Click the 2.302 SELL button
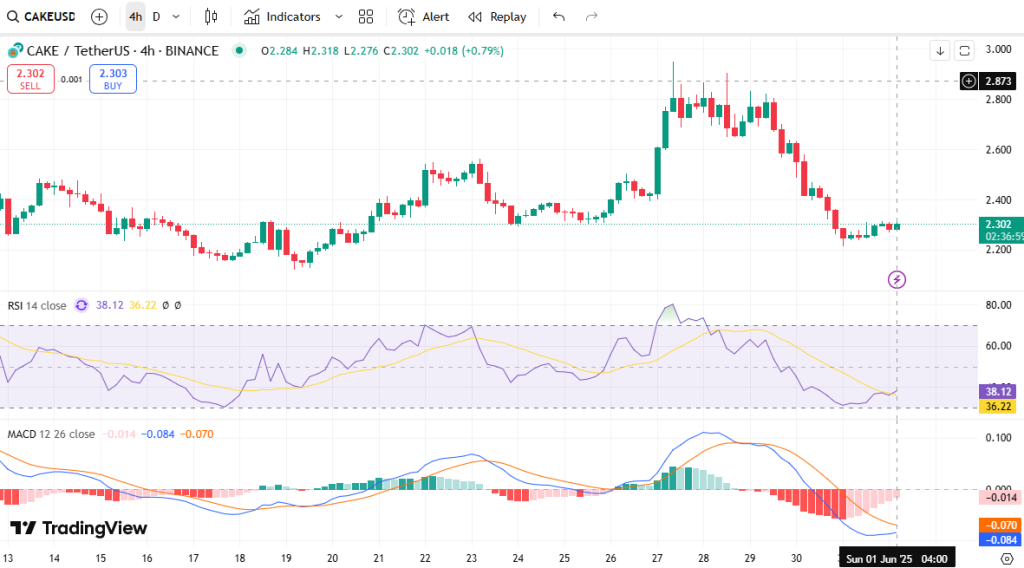 click(31, 79)
